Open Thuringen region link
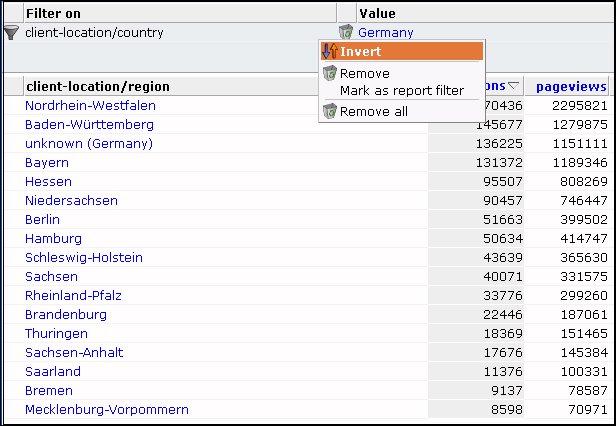616x426 pixels. 56,333
